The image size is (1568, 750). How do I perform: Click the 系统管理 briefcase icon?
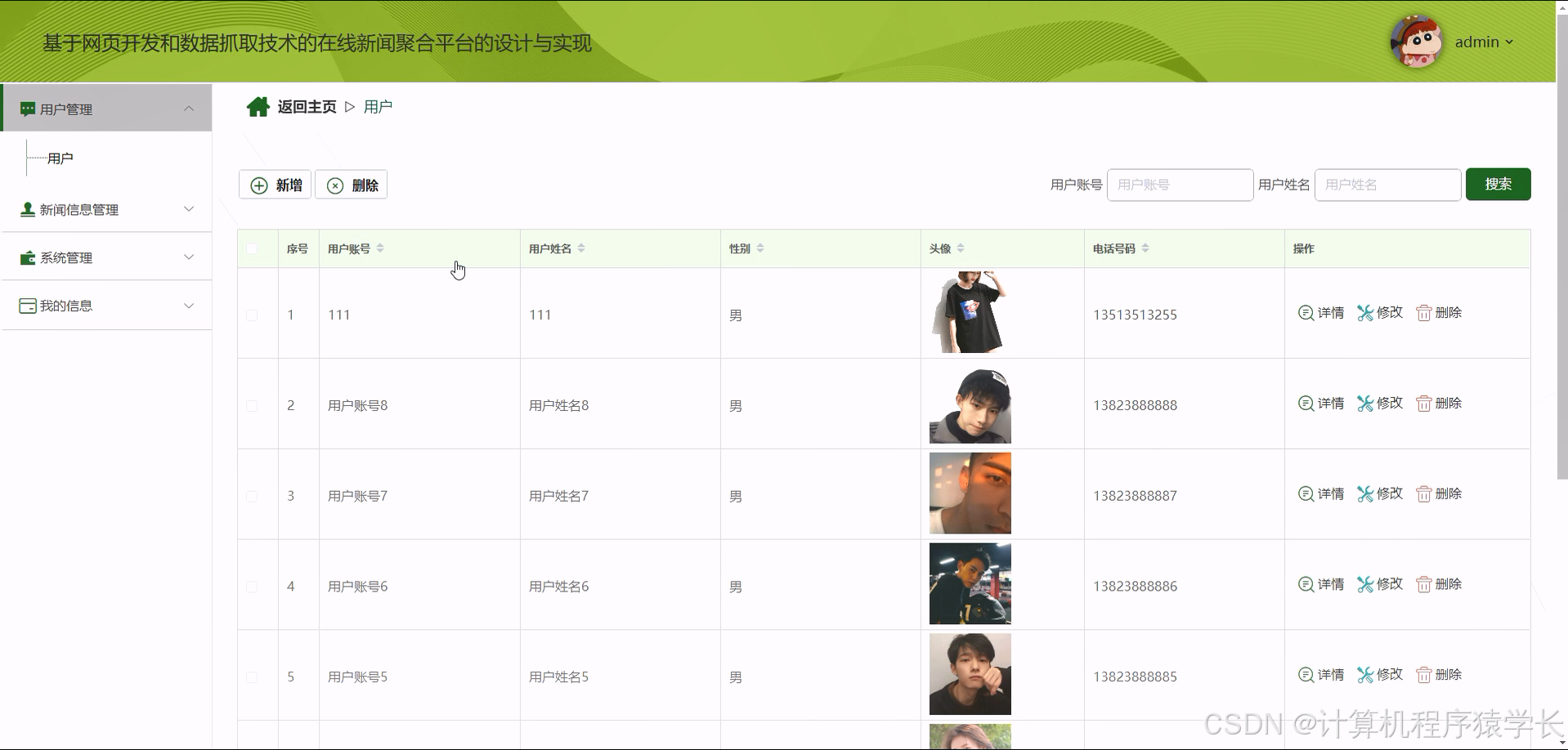point(28,257)
